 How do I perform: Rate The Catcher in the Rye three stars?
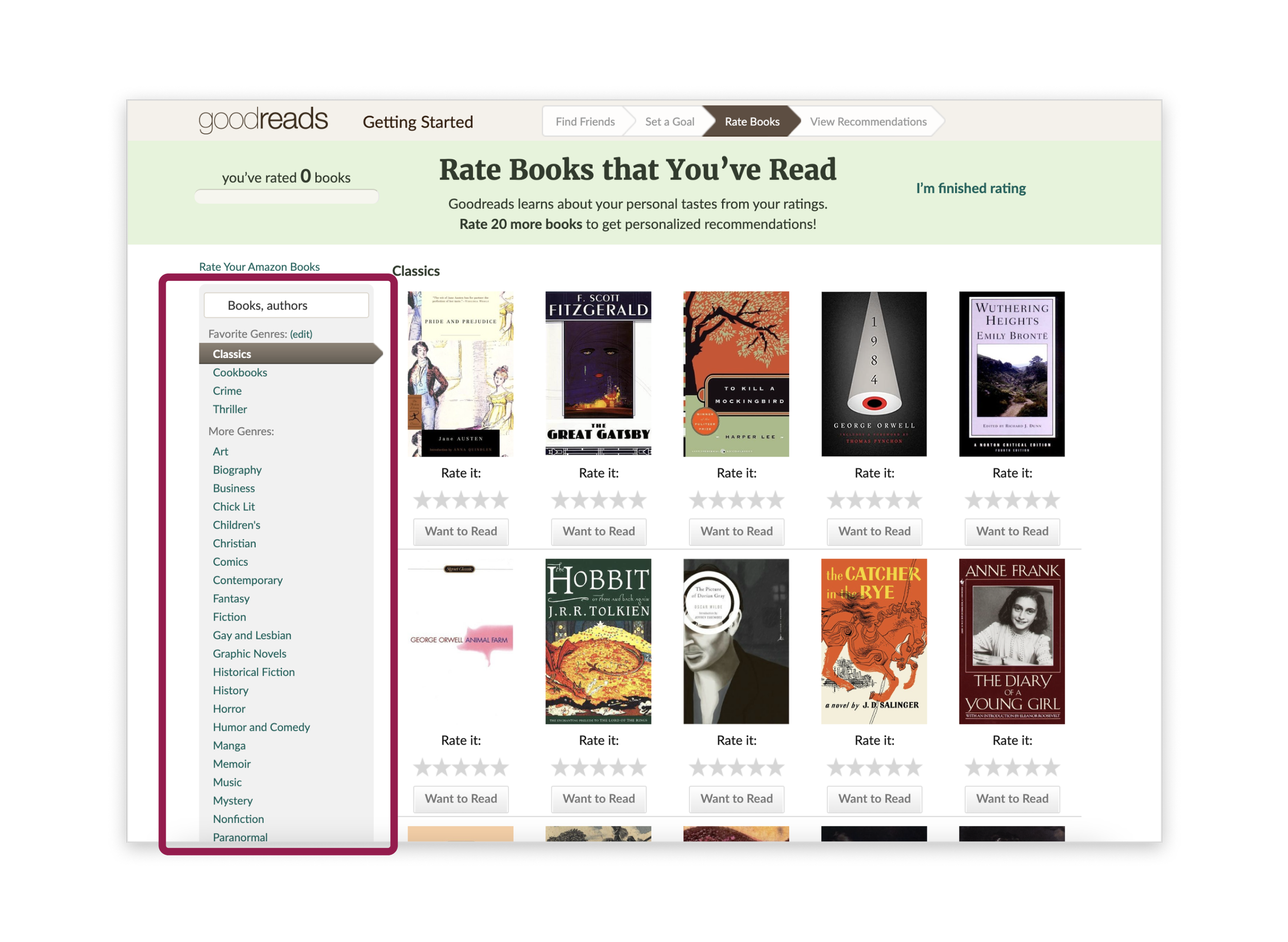click(x=874, y=768)
